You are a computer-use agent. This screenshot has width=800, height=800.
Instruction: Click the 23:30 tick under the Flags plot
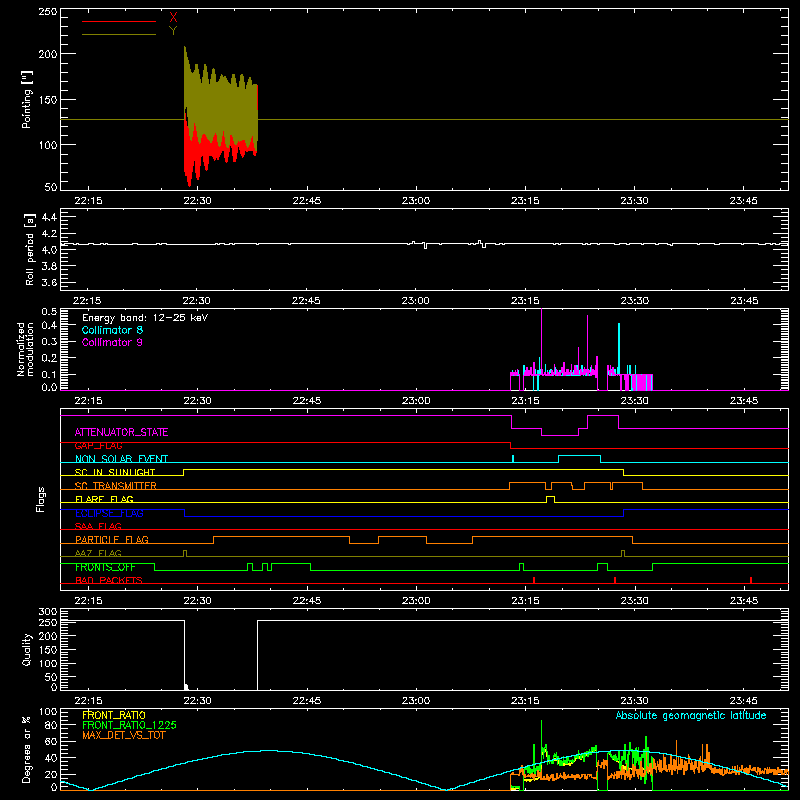point(634,601)
